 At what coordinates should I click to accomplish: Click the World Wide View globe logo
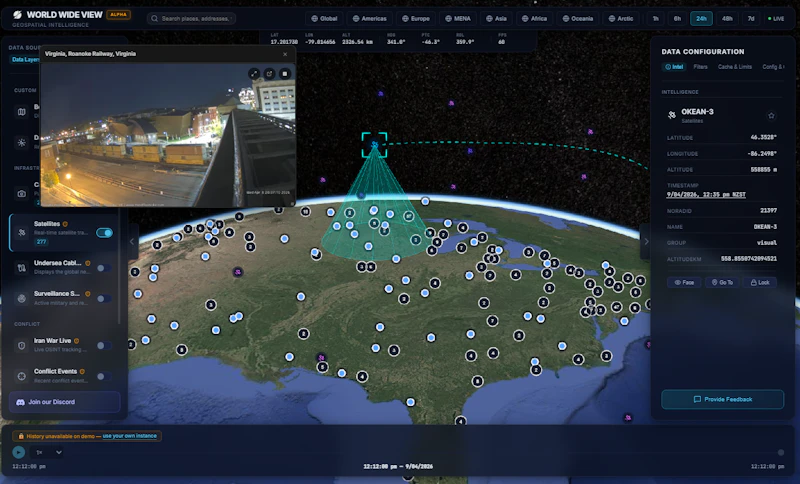pyautogui.click(x=17, y=15)
